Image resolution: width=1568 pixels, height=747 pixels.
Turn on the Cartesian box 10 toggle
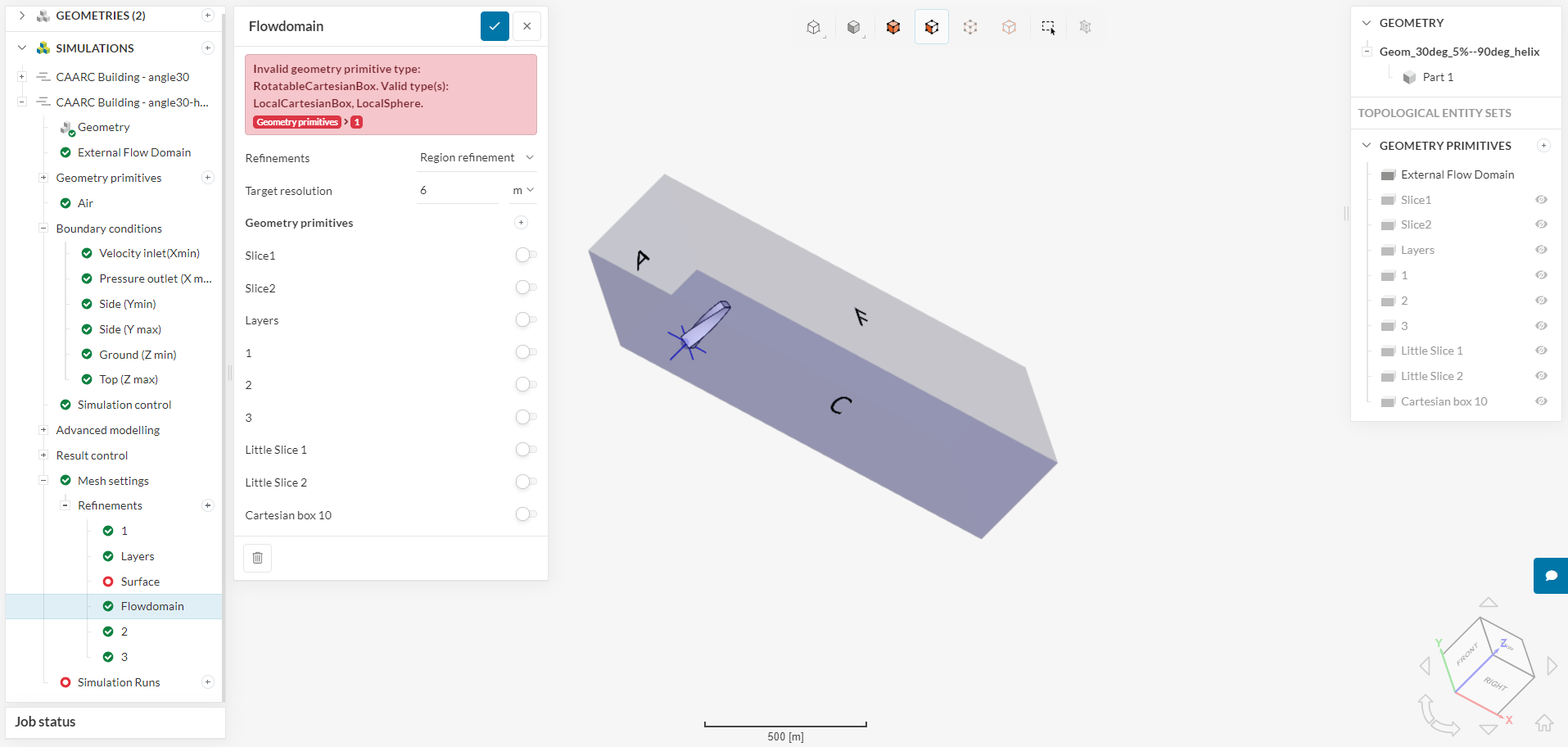coord(526,514)
